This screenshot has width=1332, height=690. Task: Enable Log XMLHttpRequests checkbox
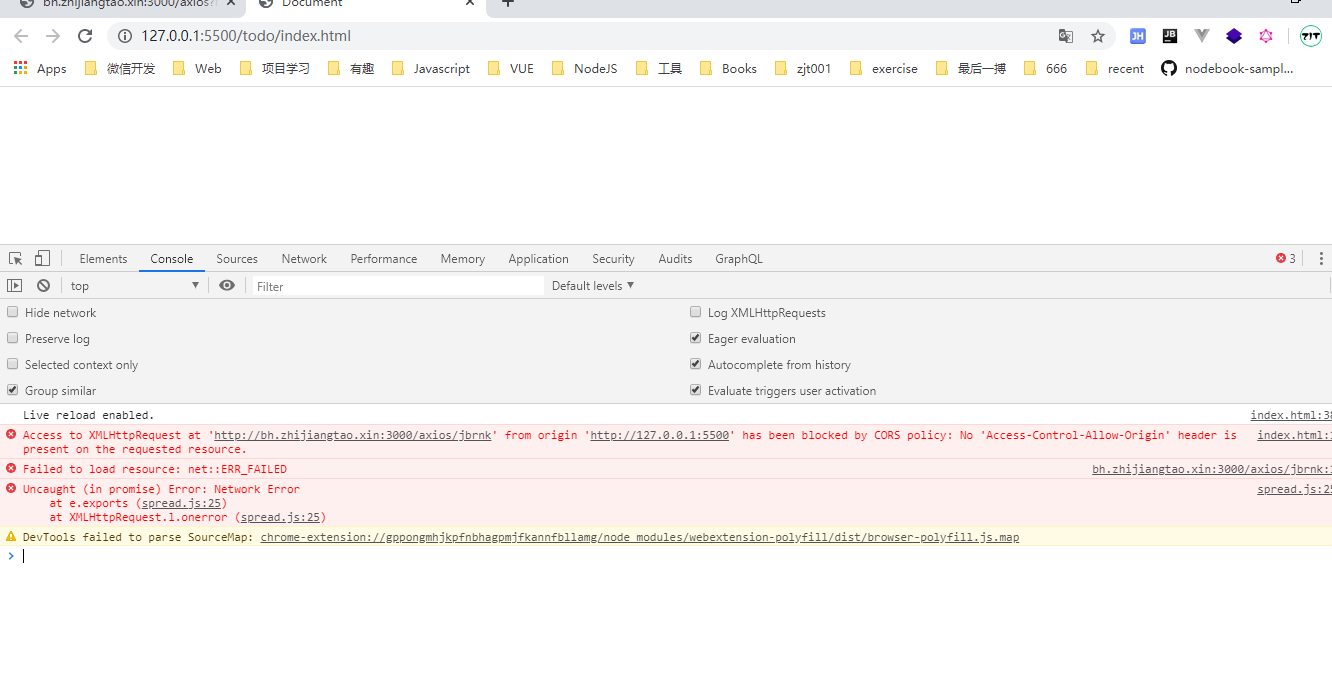pyautogui.click(x=696, y=312)
